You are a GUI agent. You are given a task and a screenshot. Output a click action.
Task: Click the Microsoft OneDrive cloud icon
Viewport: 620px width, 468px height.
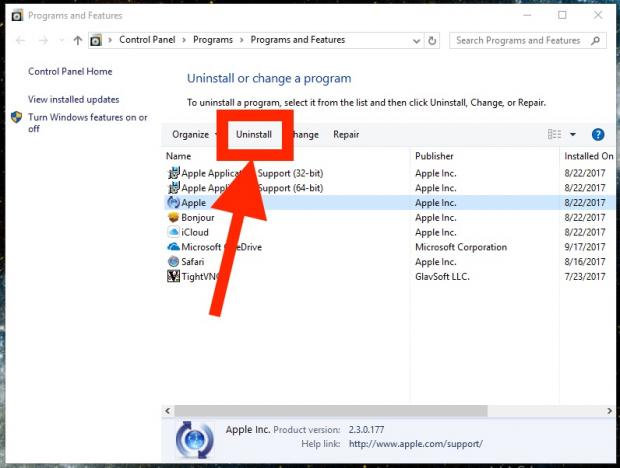[x=173, y=247]
